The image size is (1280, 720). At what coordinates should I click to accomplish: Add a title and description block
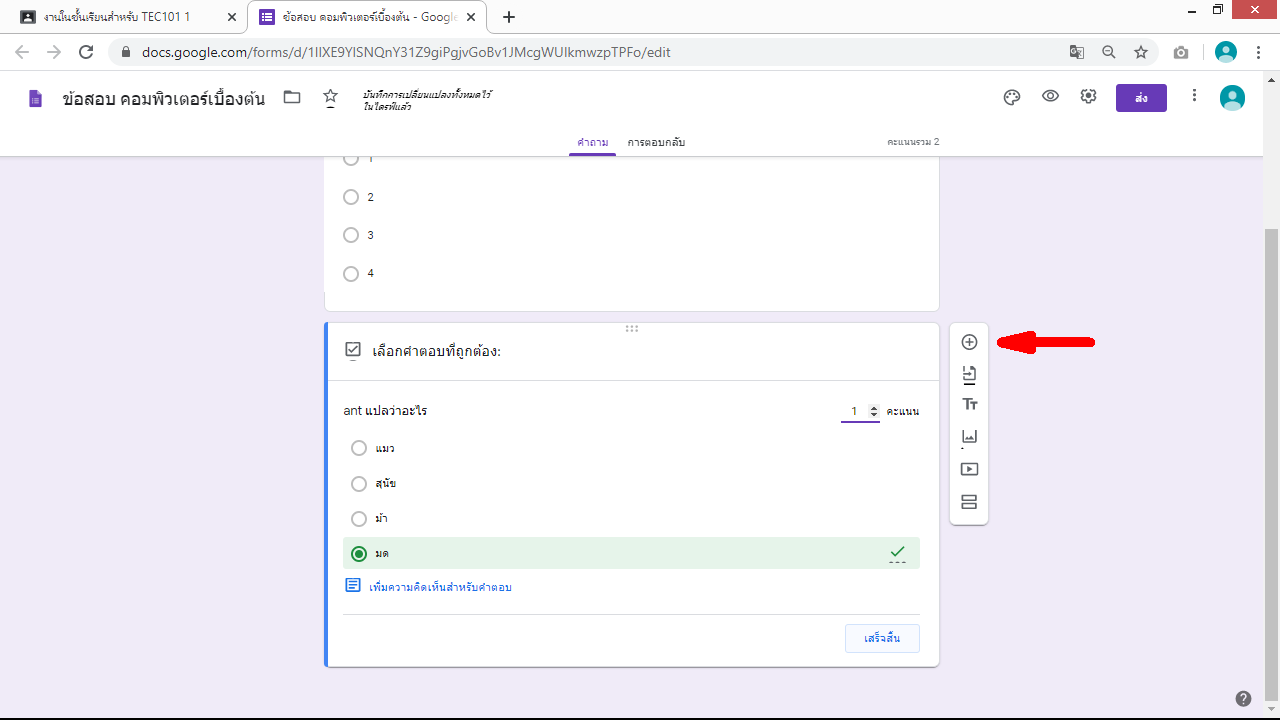(x=969, y=405)
